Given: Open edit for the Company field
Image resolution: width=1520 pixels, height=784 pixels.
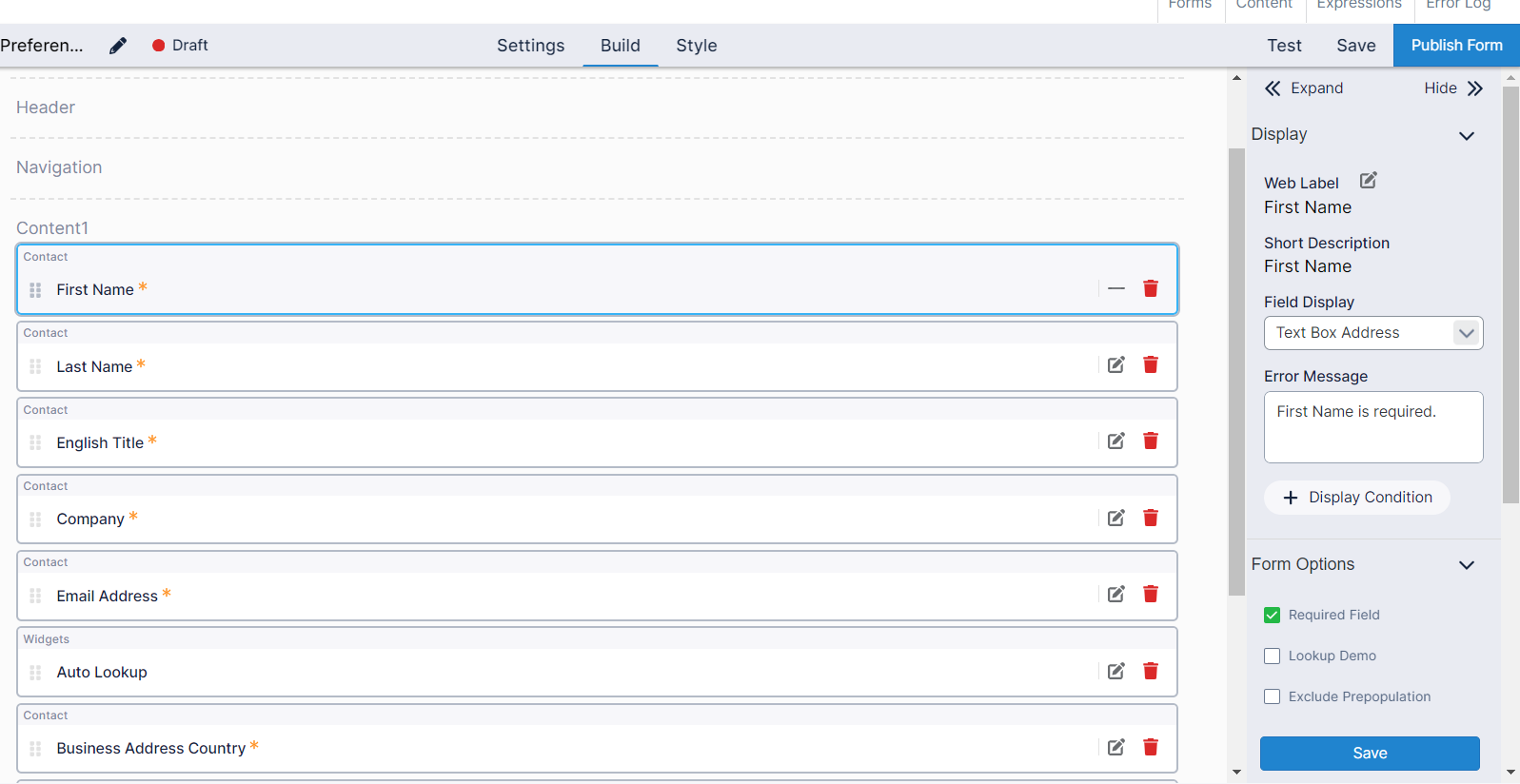Looking at the screenshot, I should 1115,519.
